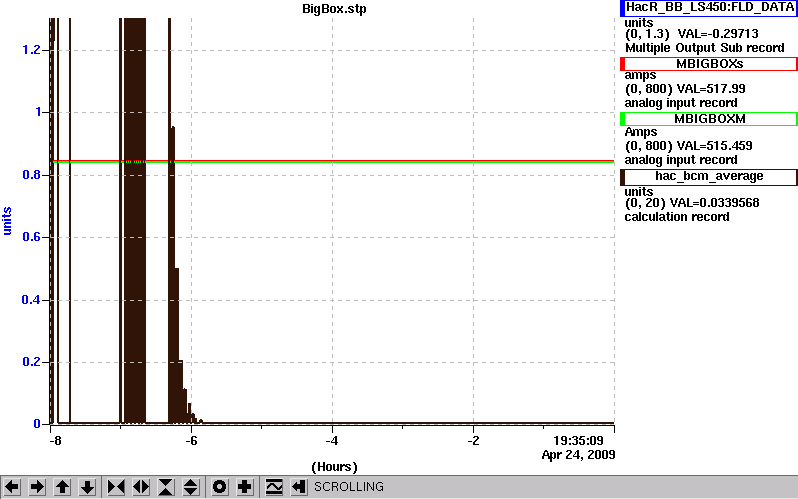Click the circle (auto-scale) toolbar icon

[x=220, y=487]
